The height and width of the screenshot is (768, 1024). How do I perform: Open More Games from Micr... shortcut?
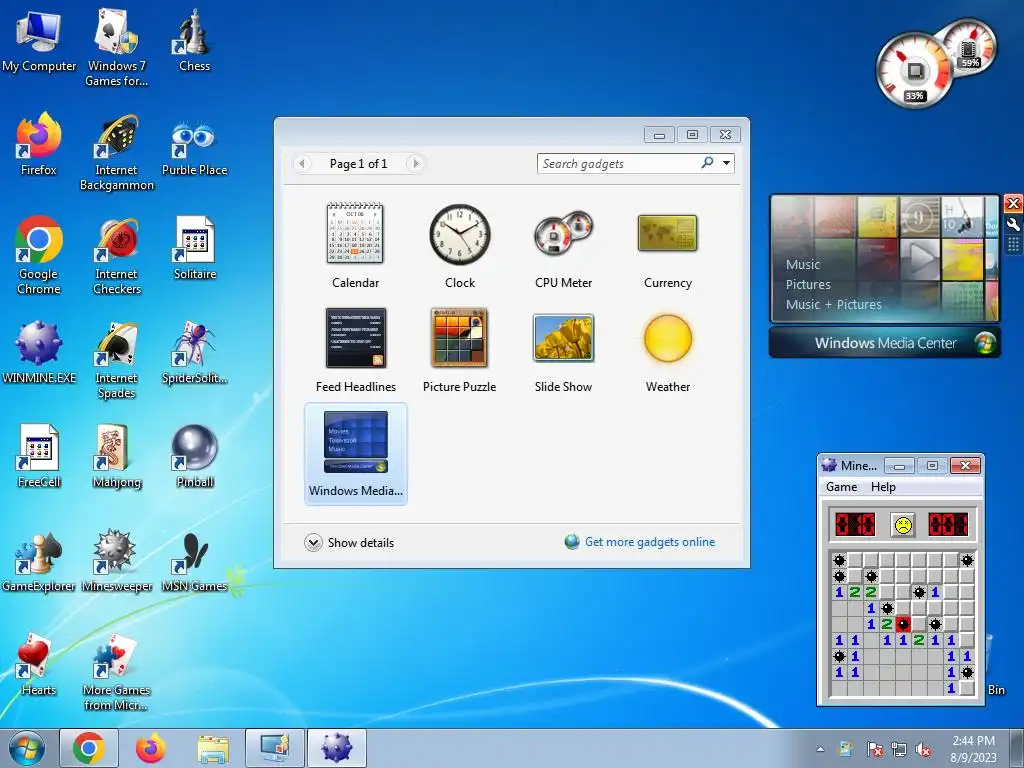[x=116, y=671]
